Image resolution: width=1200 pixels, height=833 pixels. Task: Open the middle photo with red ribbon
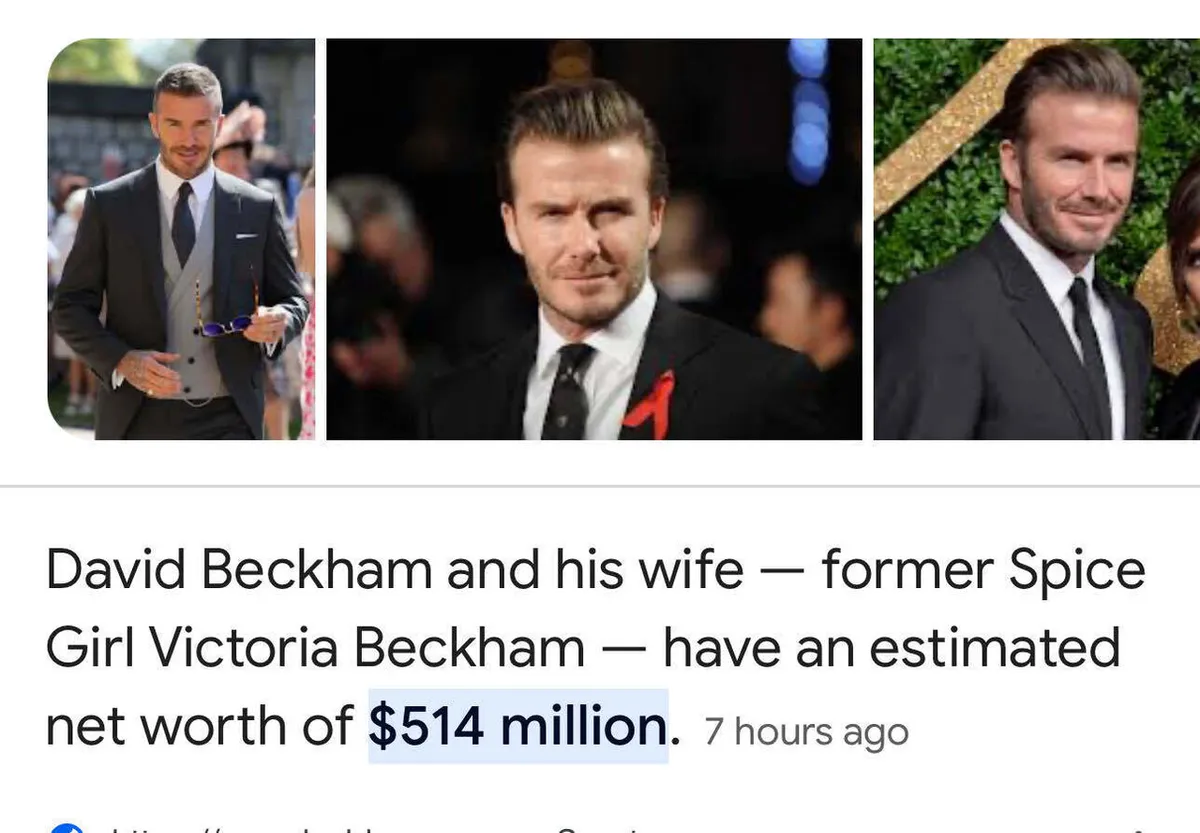point(593,238)
